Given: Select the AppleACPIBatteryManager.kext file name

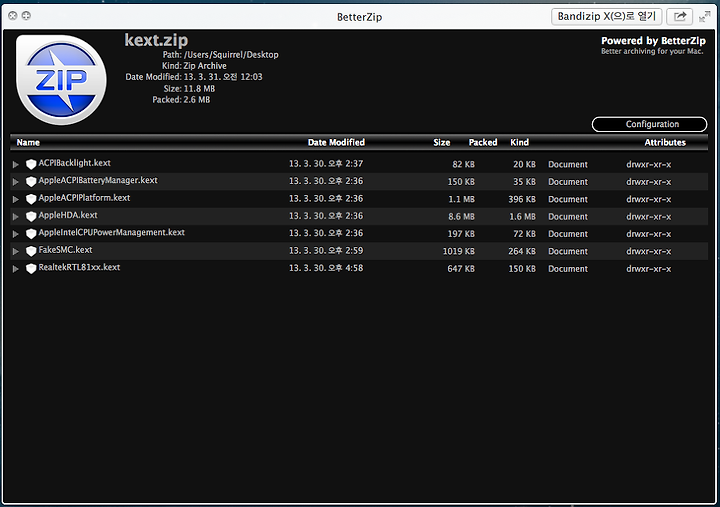Looking at the screenshot, I should pyautogui.click(x=98, y=180).
